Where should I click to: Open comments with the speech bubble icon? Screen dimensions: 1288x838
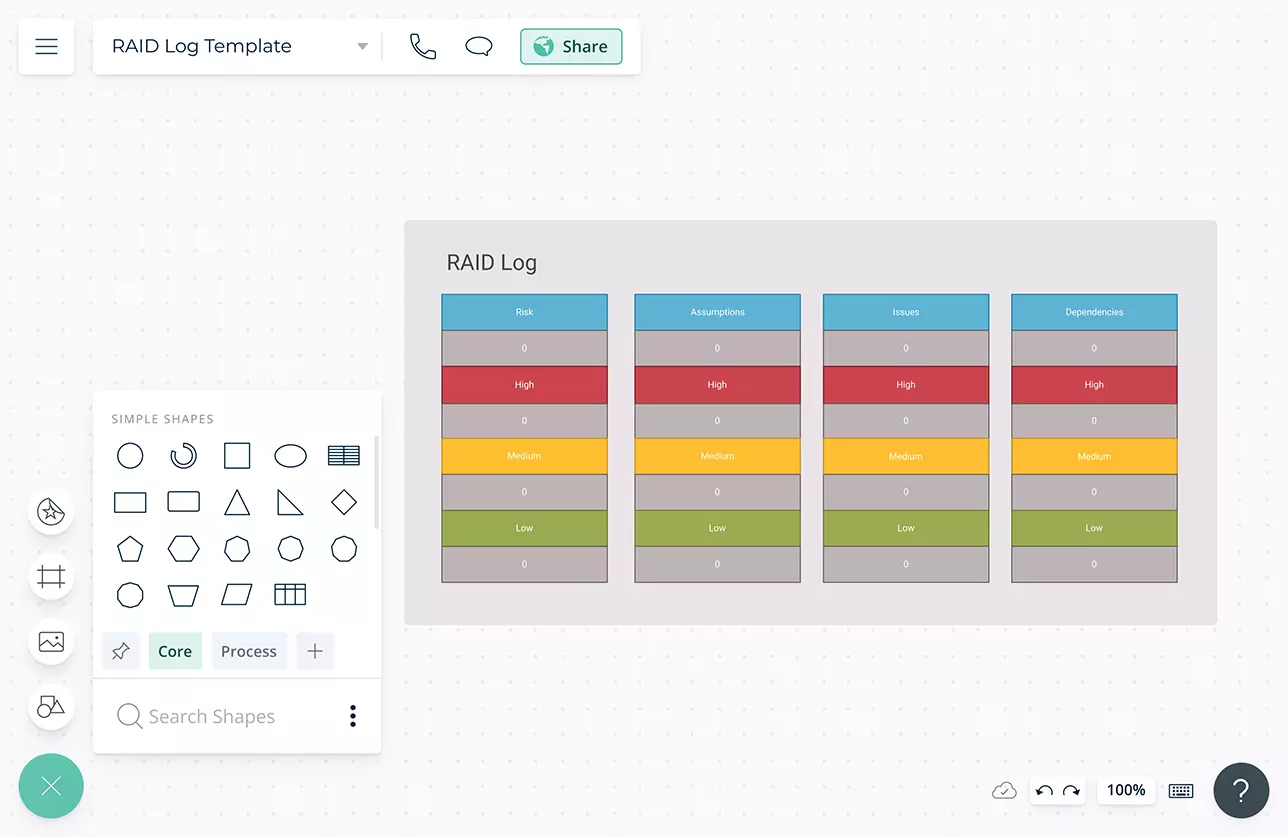(479, 47)
